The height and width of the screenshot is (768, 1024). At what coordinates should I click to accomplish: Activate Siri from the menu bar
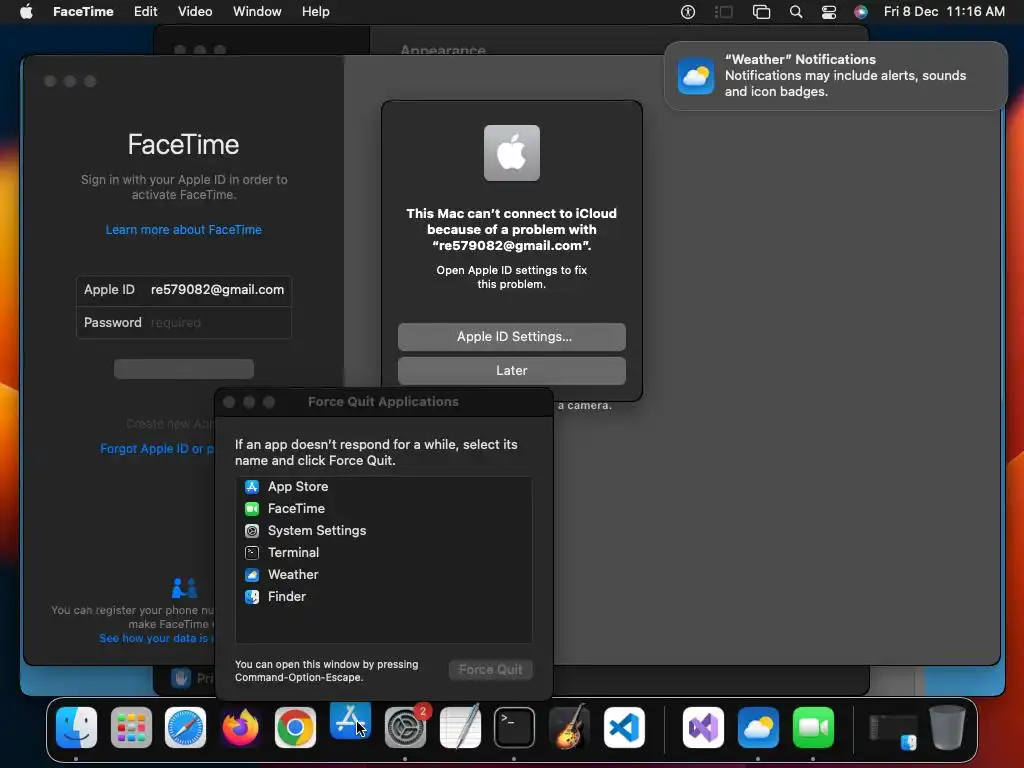[861, 12]
